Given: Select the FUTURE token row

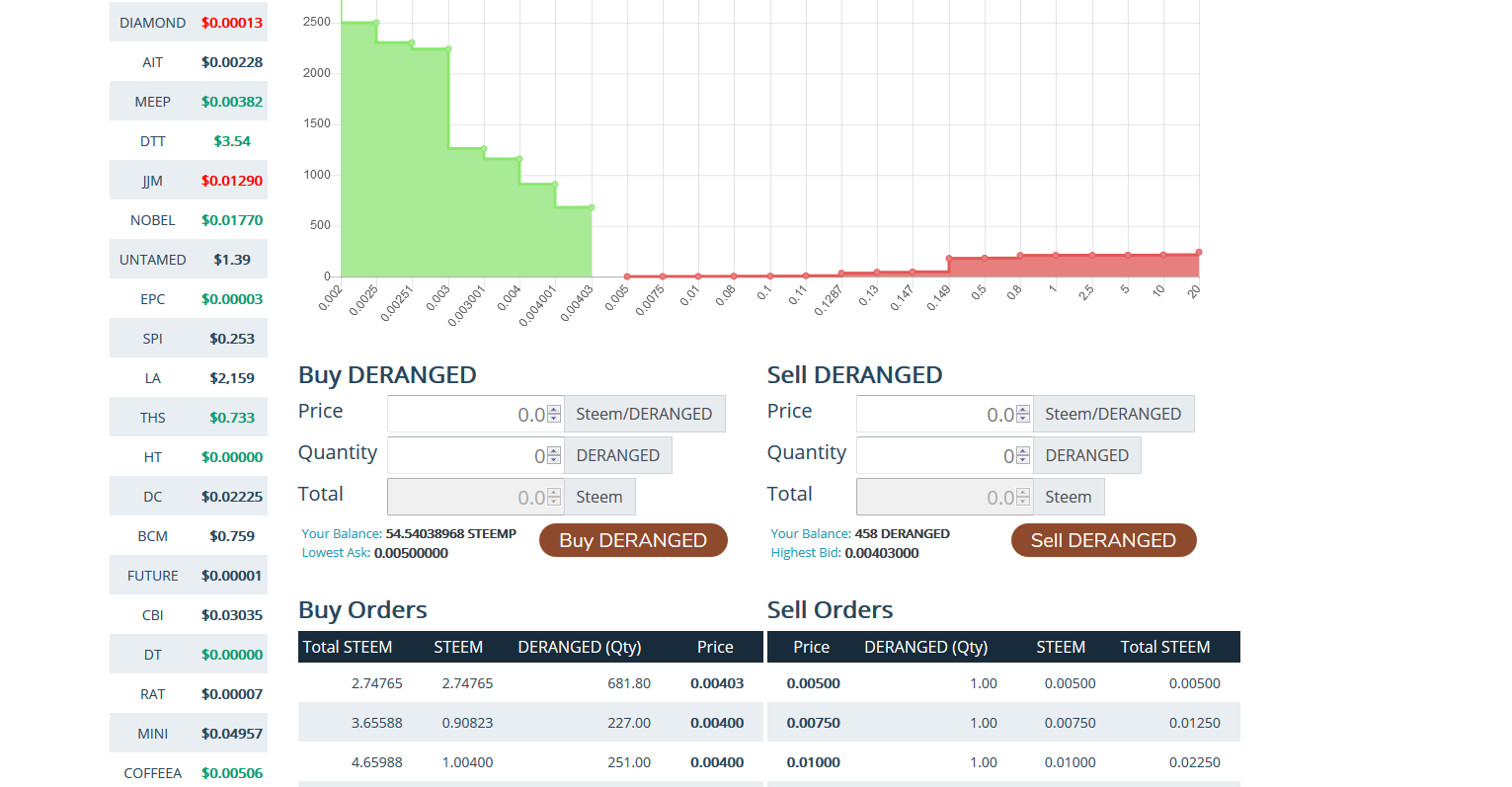Looking at the screenshot, I should click(x=189, y=575).
